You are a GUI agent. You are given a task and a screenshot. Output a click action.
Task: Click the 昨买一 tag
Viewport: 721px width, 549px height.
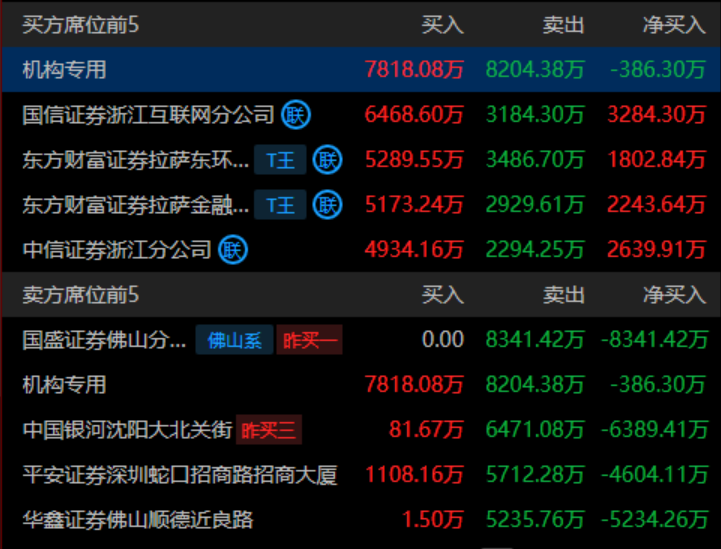(x=309, y=340)
